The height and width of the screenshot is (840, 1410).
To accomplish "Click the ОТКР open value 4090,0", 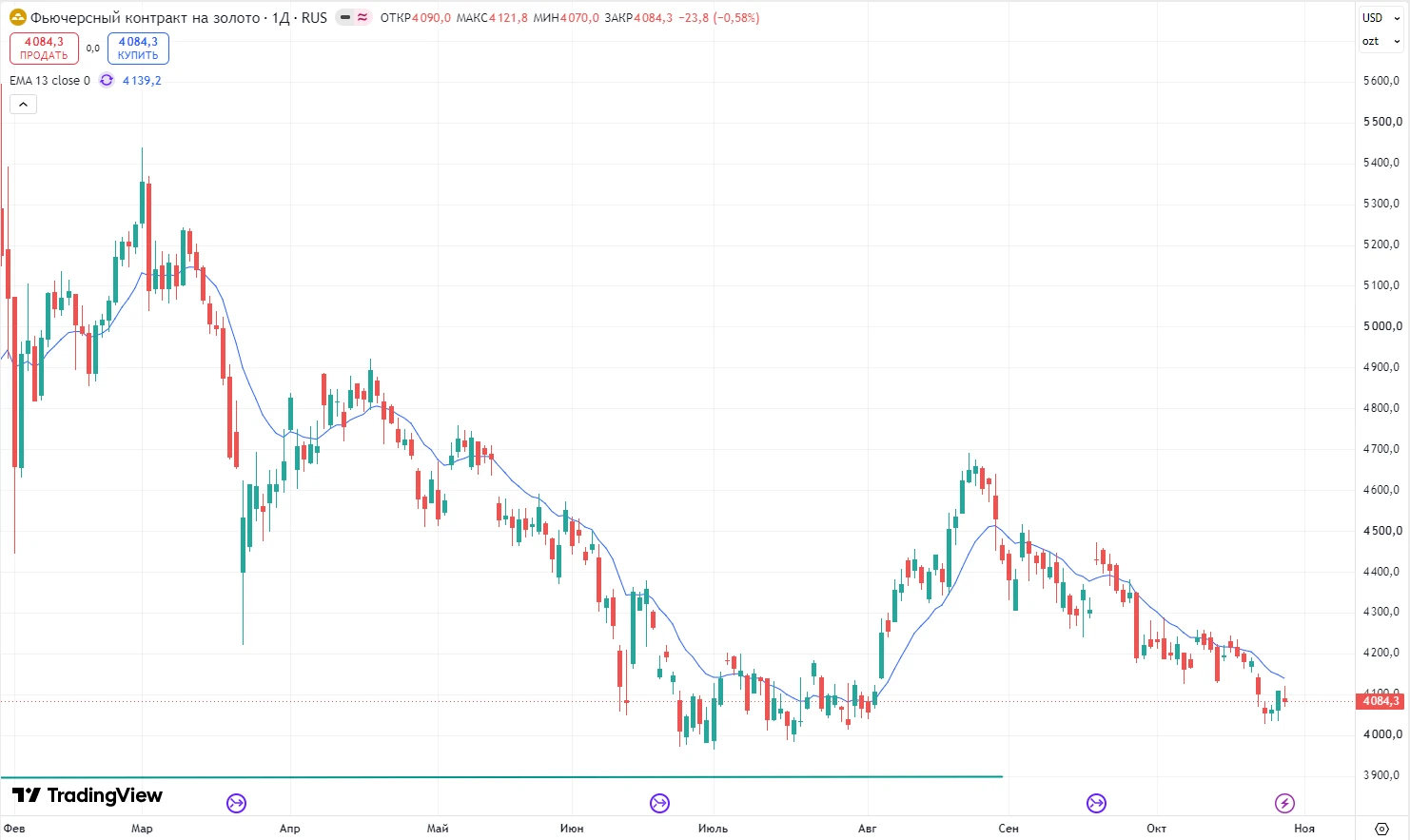I will point(432,17).
